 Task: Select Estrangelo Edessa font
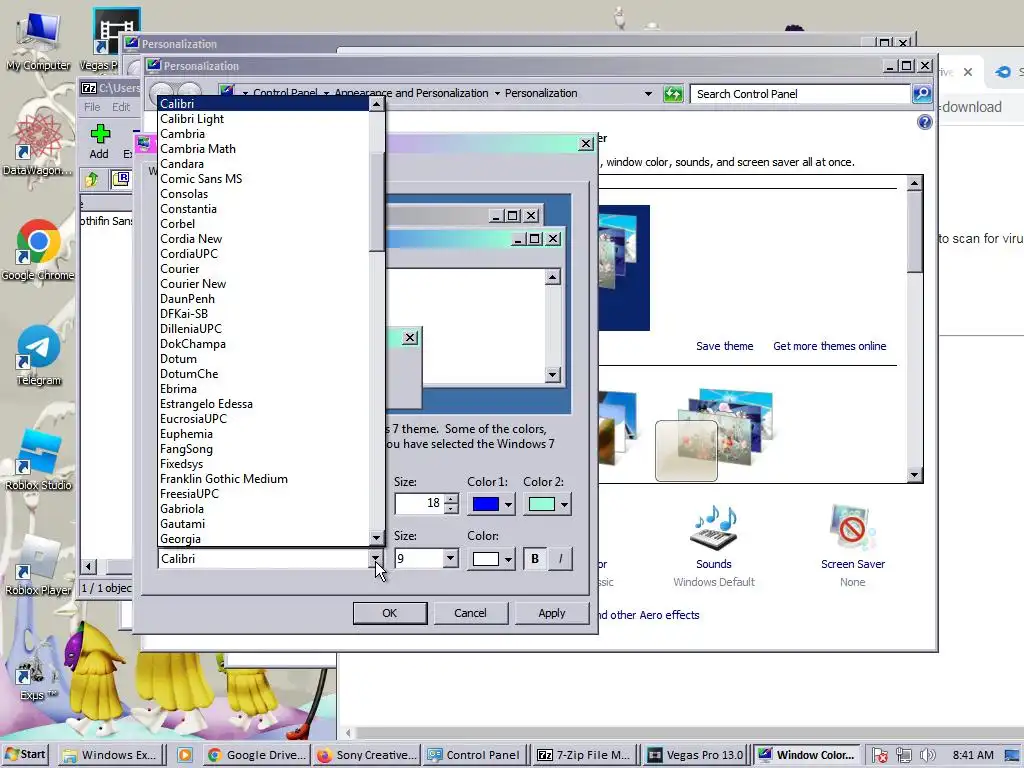point(264,404)
